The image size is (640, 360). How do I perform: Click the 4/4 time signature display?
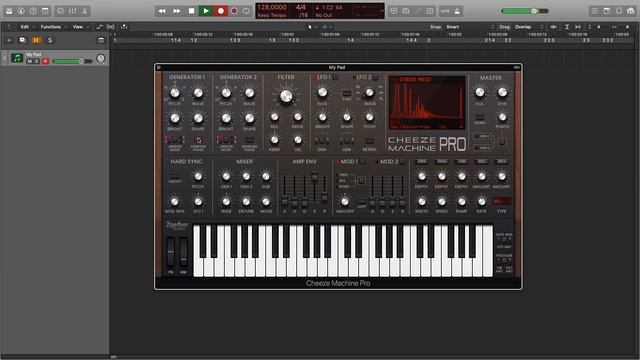tap(301, 7)
